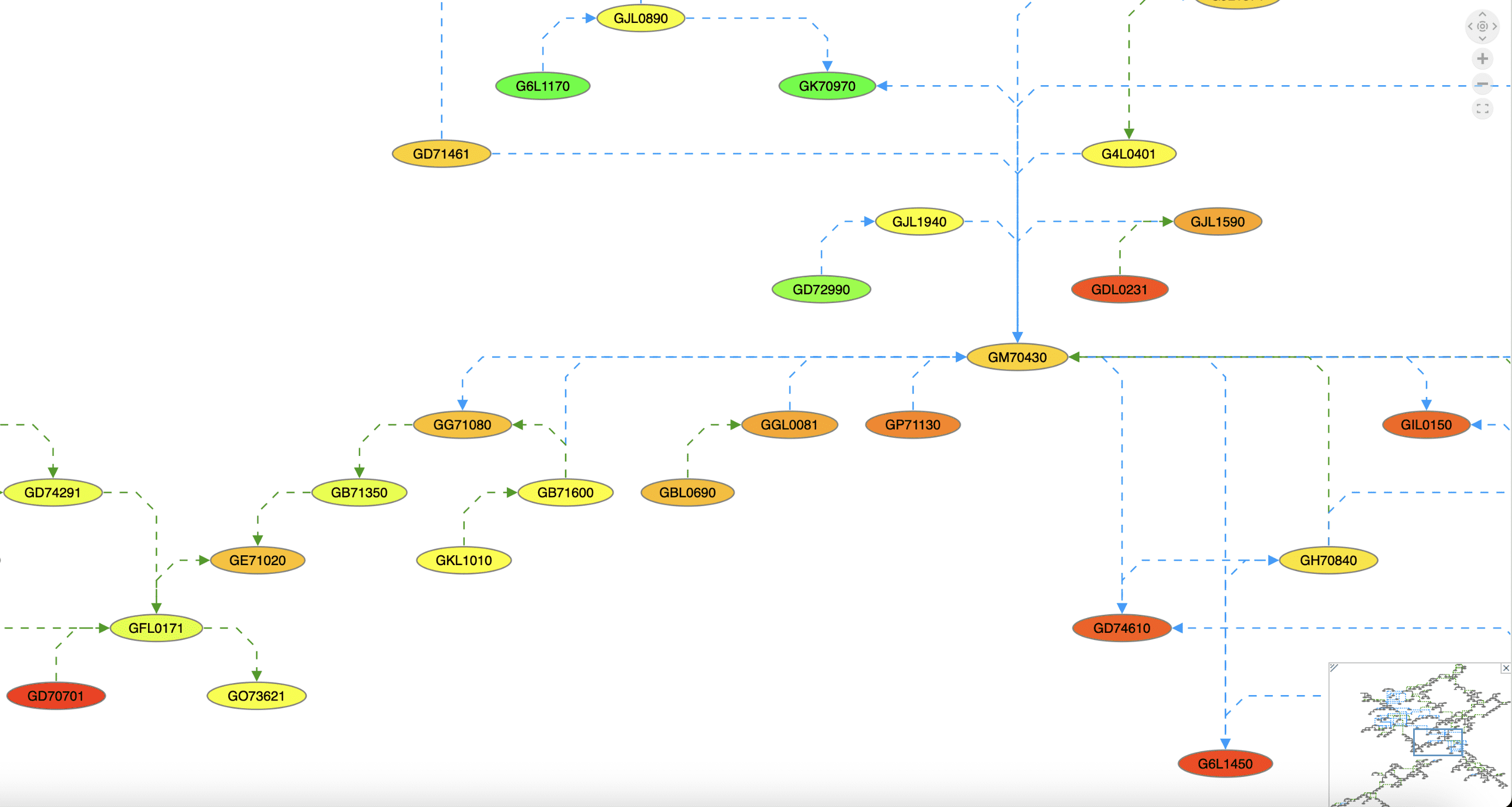Image resolution: width=1512 pixels, height=807 pixels.
Task: Select node GBL0690
Action: pos(687,492)
